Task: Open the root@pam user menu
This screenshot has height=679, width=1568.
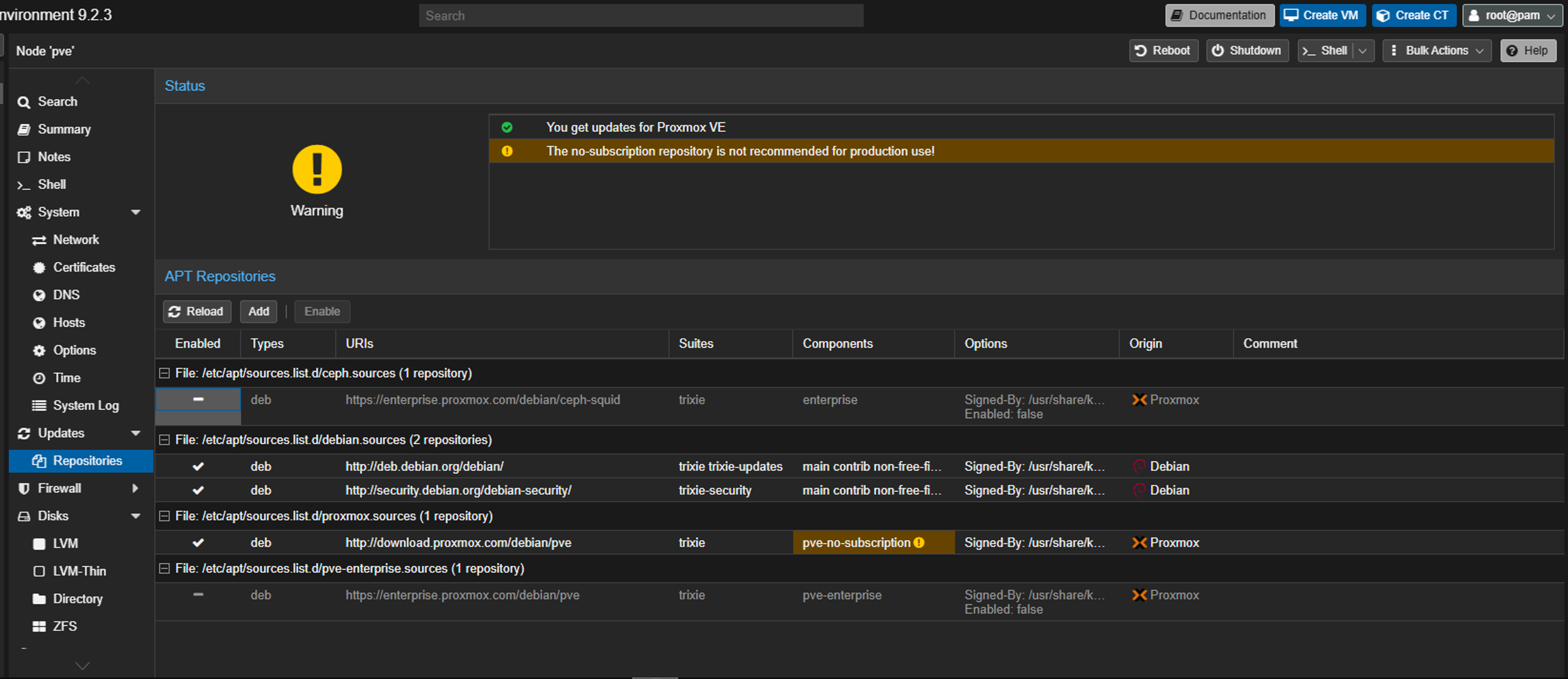Action: pyautogui.click(x=1512, y=15)
